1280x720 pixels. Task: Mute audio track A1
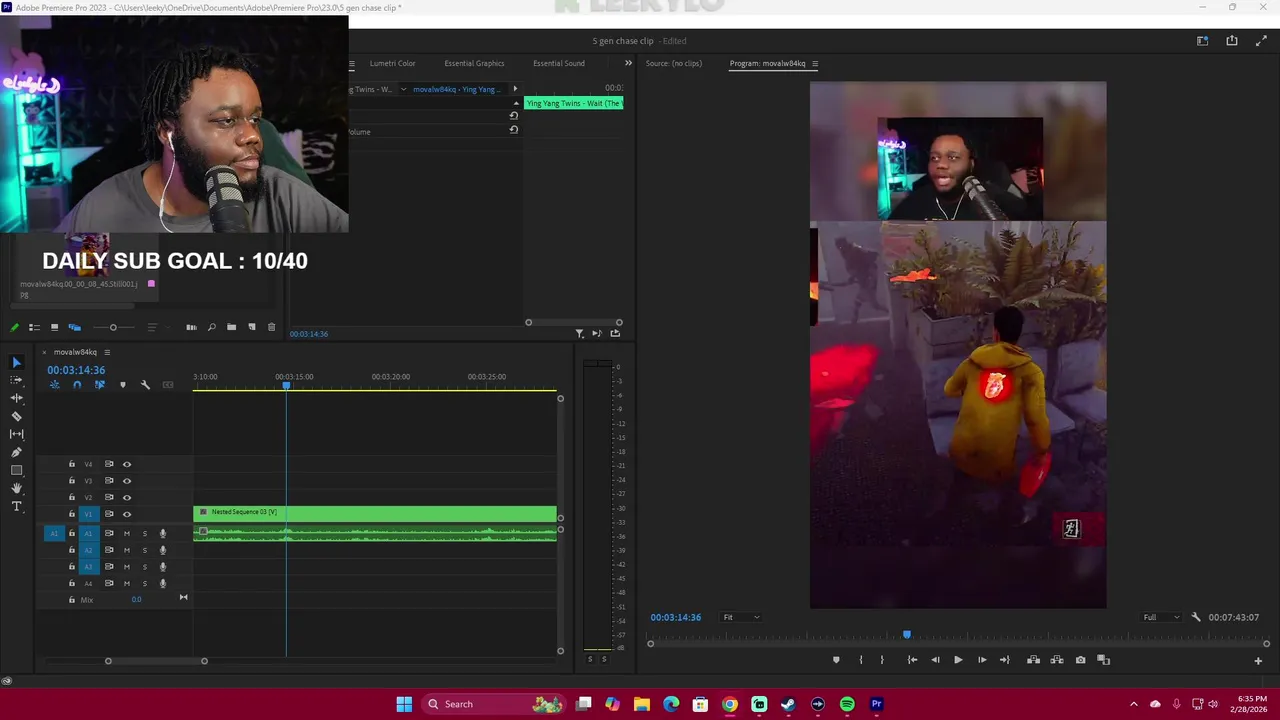[126, 533]
